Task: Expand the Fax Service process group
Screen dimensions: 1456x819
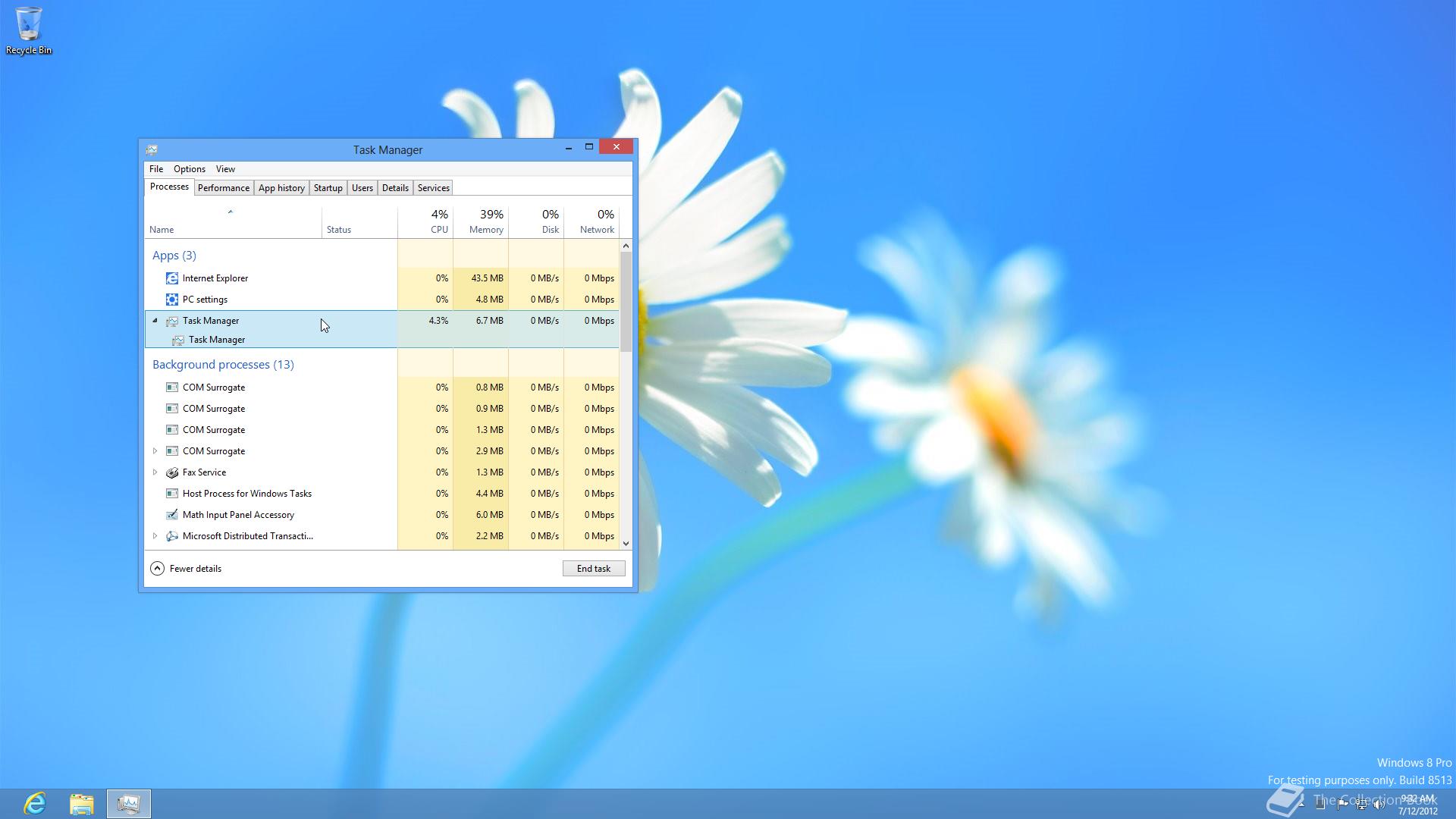Action: (x=155, y=472)
